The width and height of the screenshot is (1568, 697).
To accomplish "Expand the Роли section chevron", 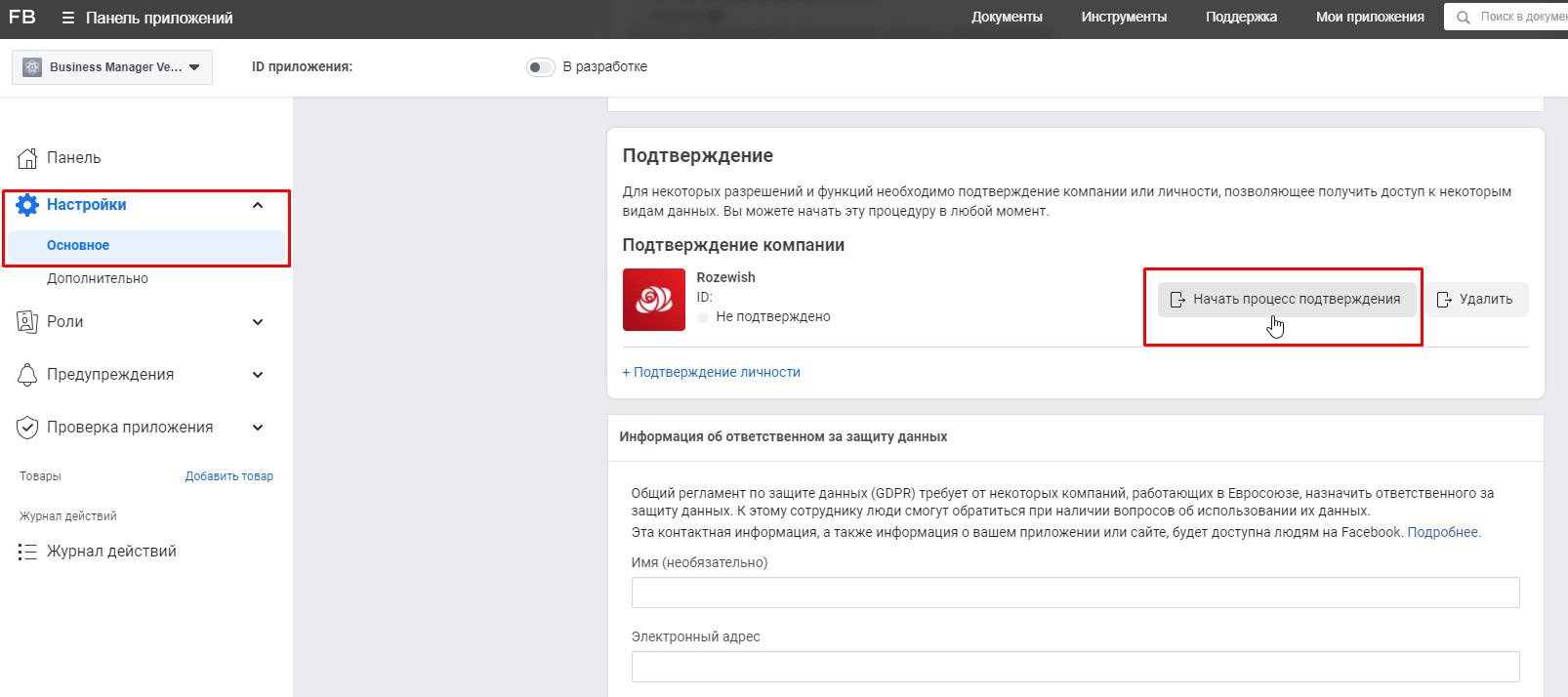I will pos(258,322).
